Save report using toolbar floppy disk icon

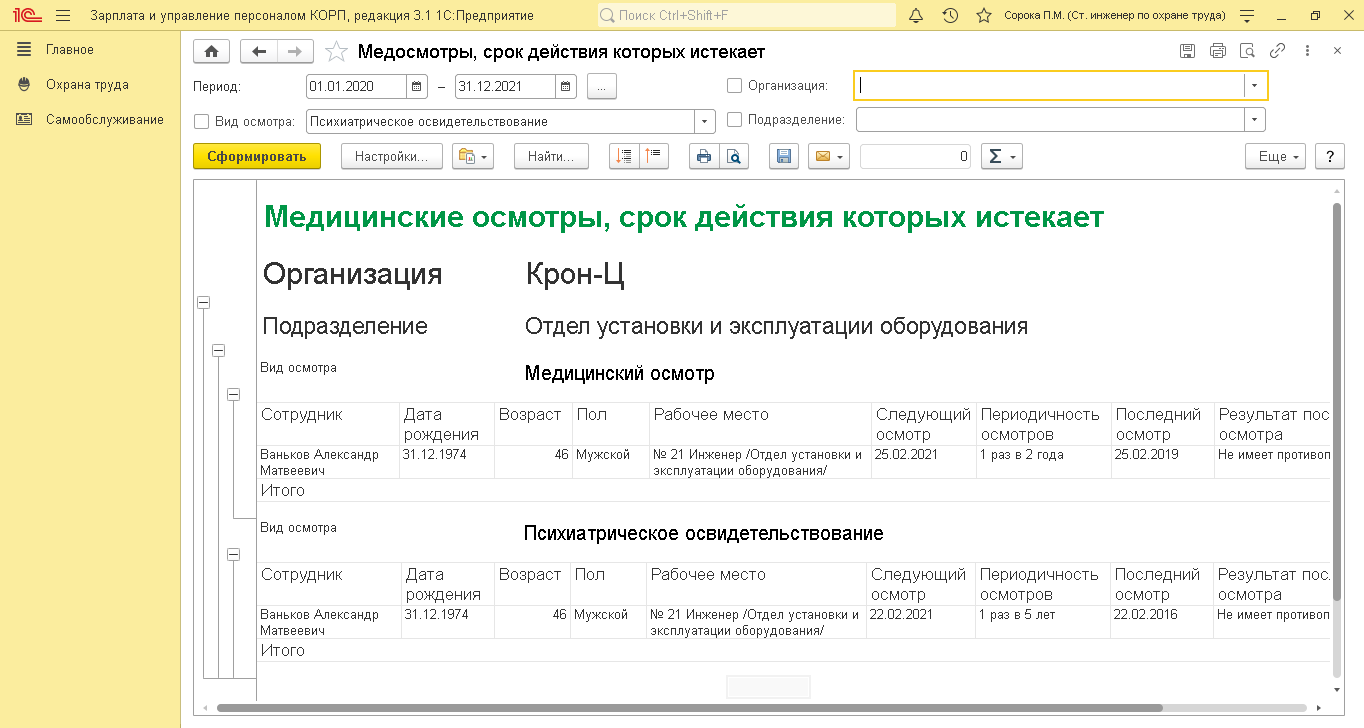pyautogui.click(x=784, y=157)
